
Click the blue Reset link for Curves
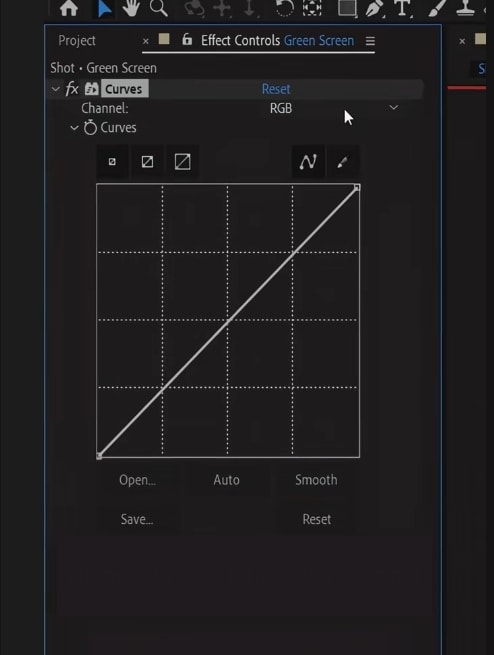click(x=276, y=89)
